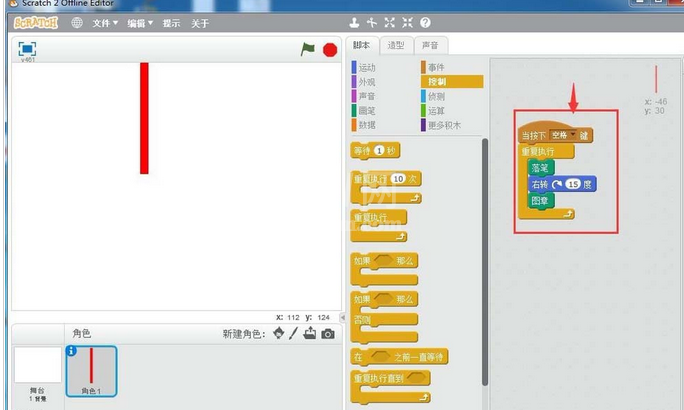Click the 如果 那么 否则 block
This screenshot has width=684, height=410.
(384, 317)
